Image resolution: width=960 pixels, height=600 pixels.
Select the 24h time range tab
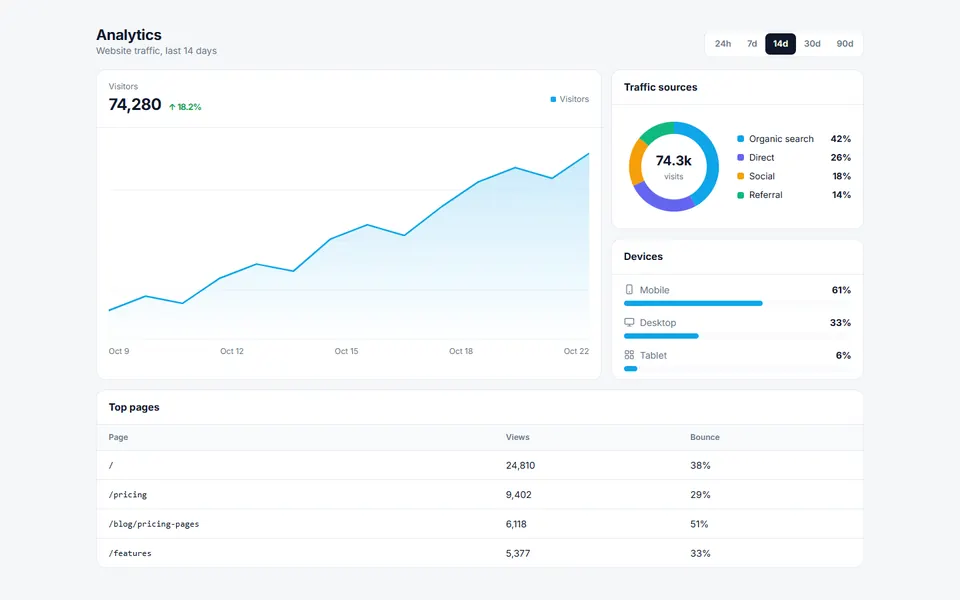722,43
